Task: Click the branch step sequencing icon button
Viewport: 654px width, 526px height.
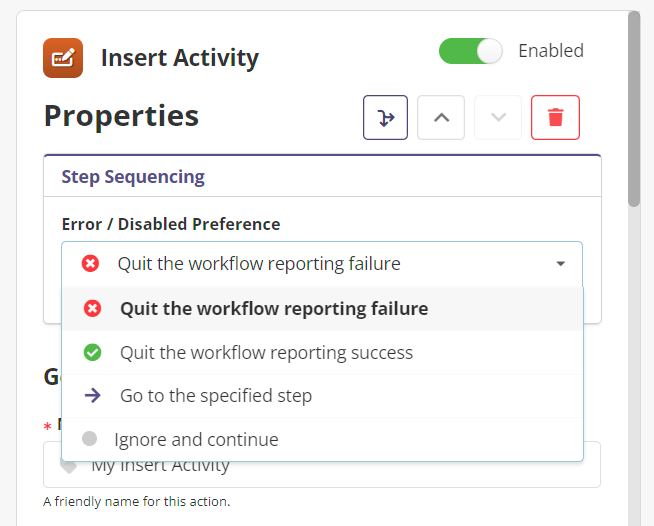Action: (x=386, y=118)
